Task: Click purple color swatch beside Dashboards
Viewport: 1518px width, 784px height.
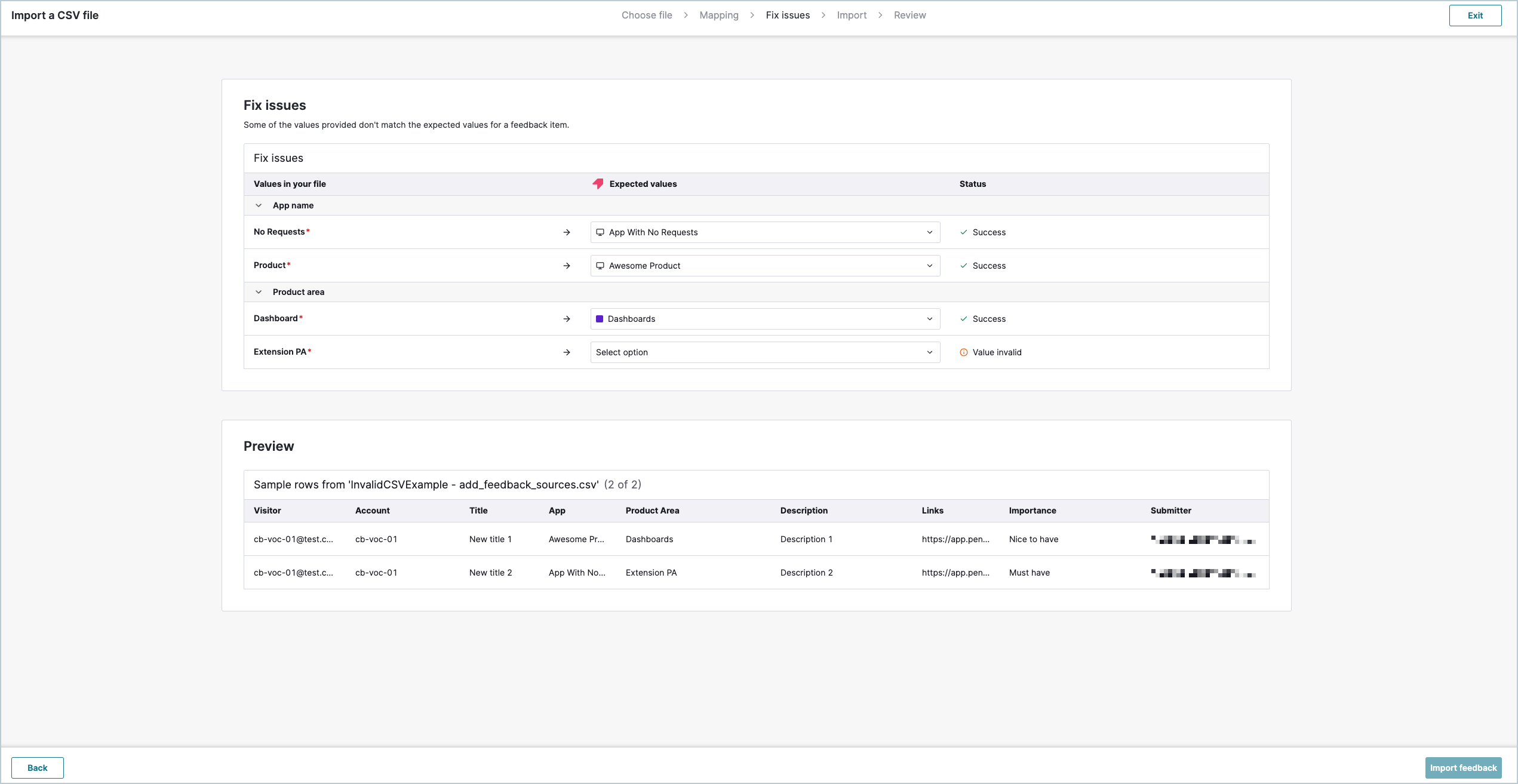Action: point(600,319)
